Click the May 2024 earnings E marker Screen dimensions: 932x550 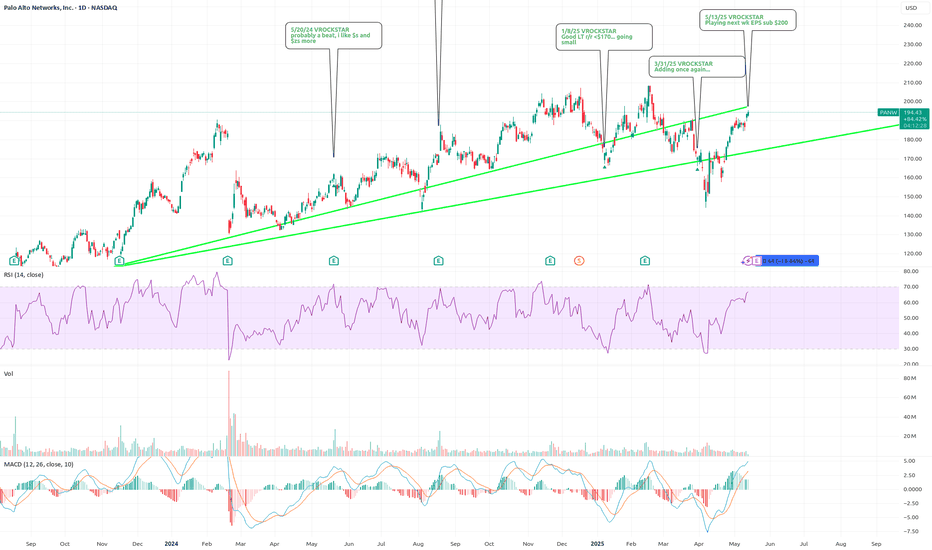(334, 260)
